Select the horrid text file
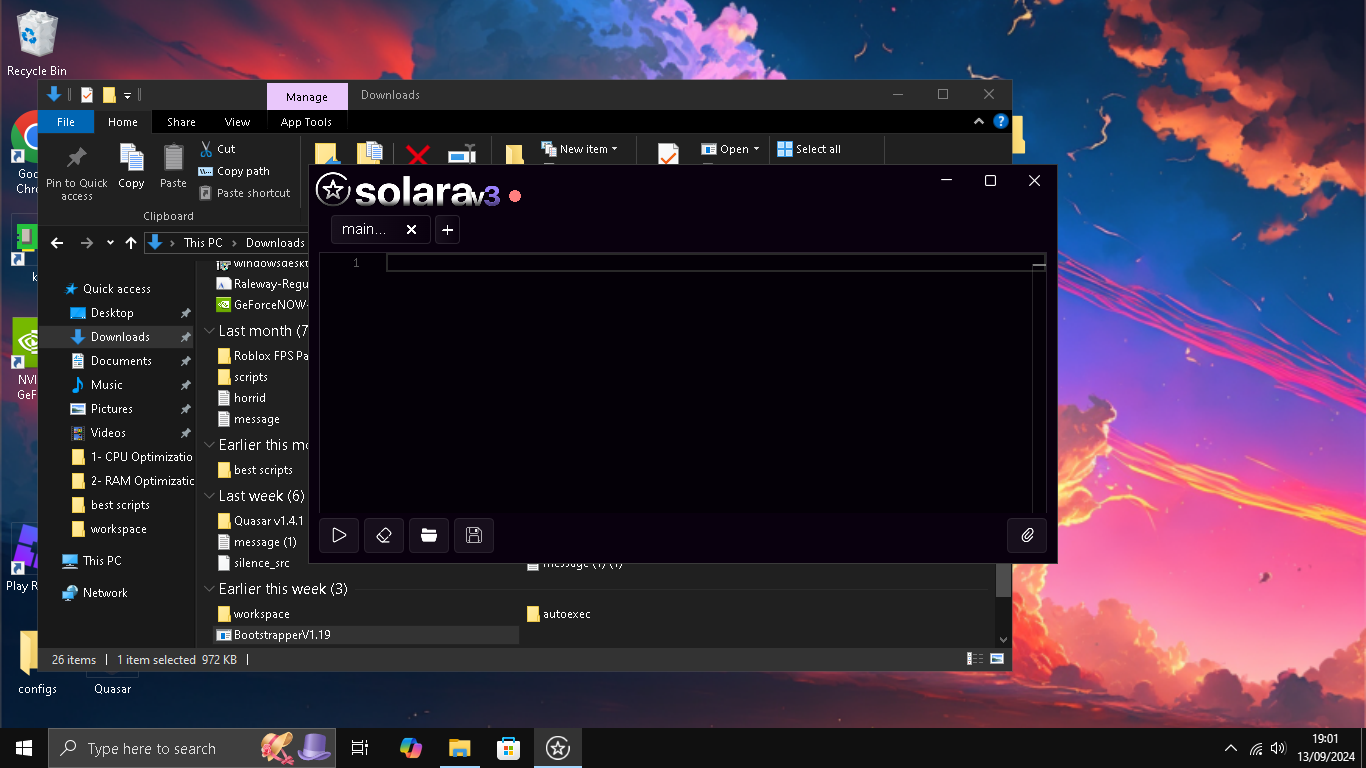 [x=242, y=398]
